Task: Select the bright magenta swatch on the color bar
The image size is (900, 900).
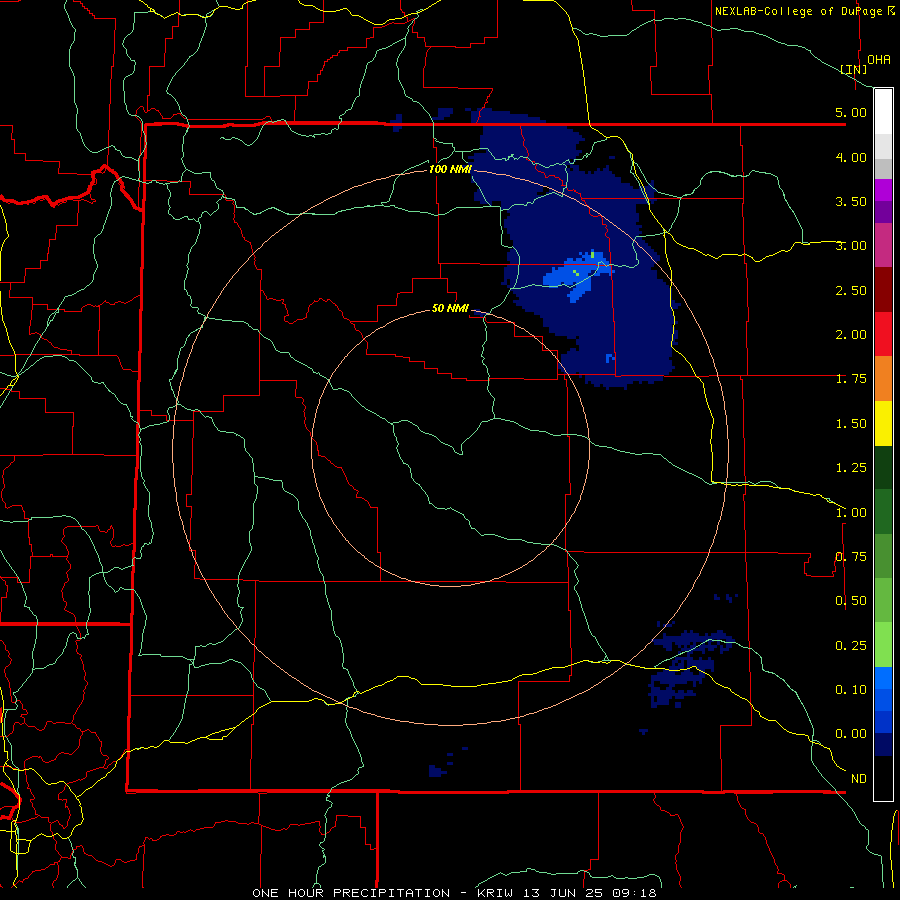Action: click(x=883, y=190)
